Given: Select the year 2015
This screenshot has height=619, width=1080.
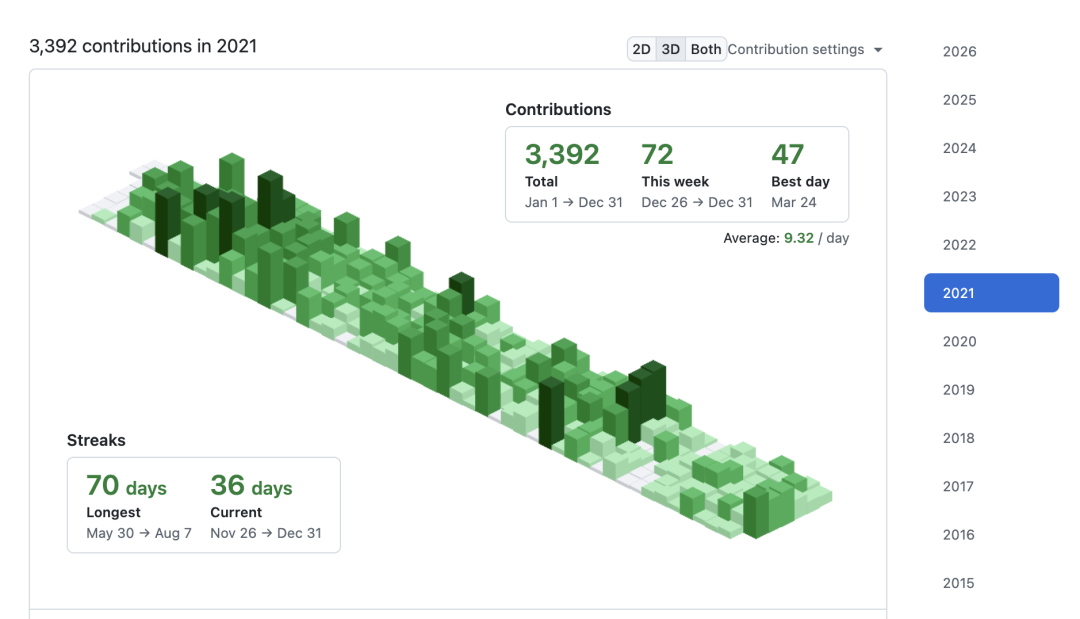Looking at the screenshot, I should point(959,583).
